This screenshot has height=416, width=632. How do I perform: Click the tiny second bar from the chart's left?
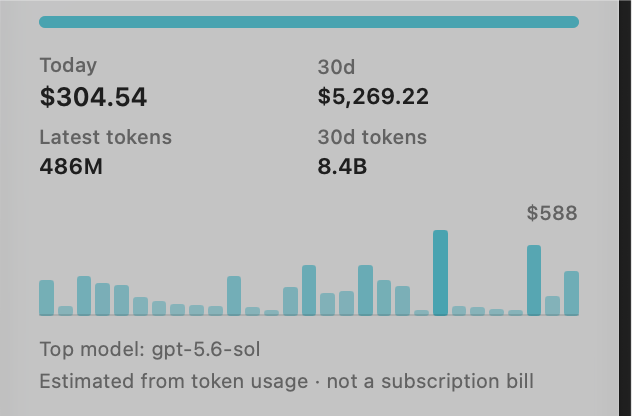click(x=65, y=311)
